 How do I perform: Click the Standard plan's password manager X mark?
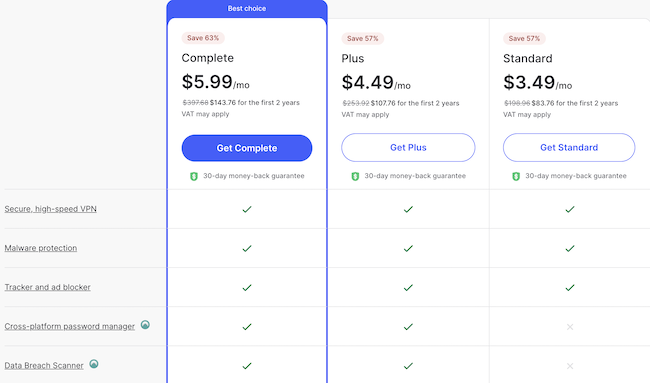click(x=570, y=327)
